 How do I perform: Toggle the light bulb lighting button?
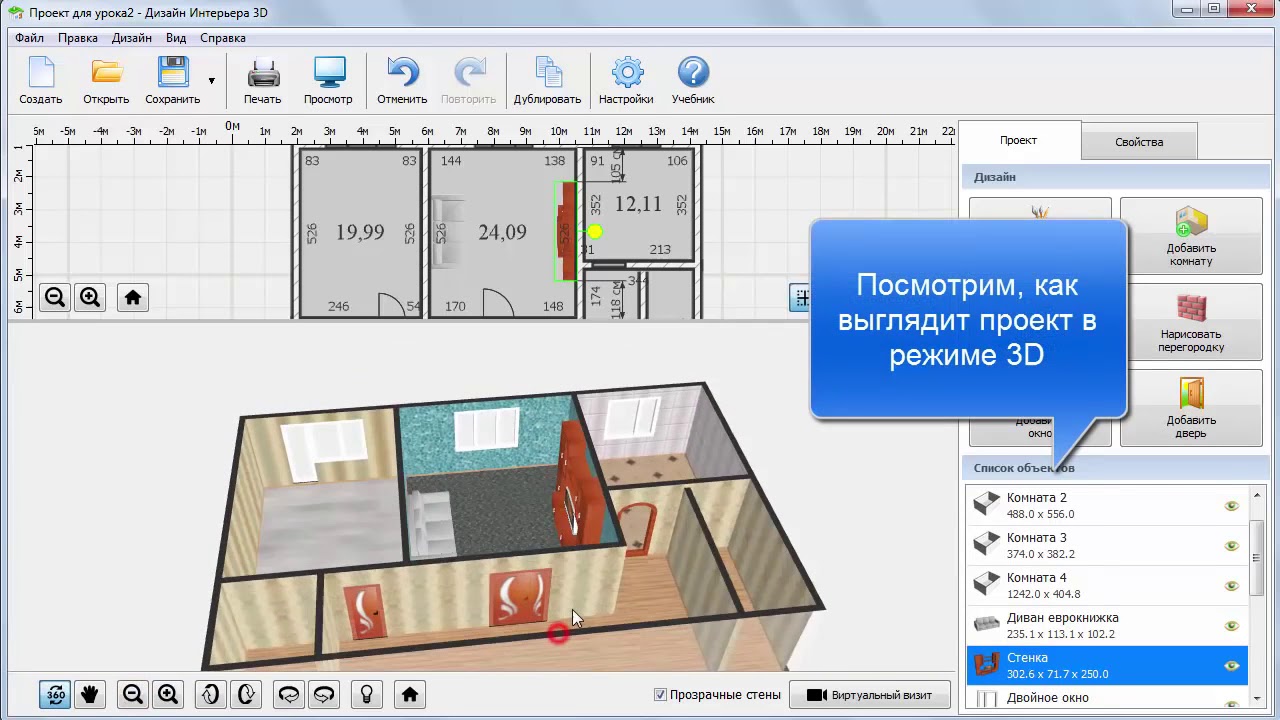[x=367, y=694]
